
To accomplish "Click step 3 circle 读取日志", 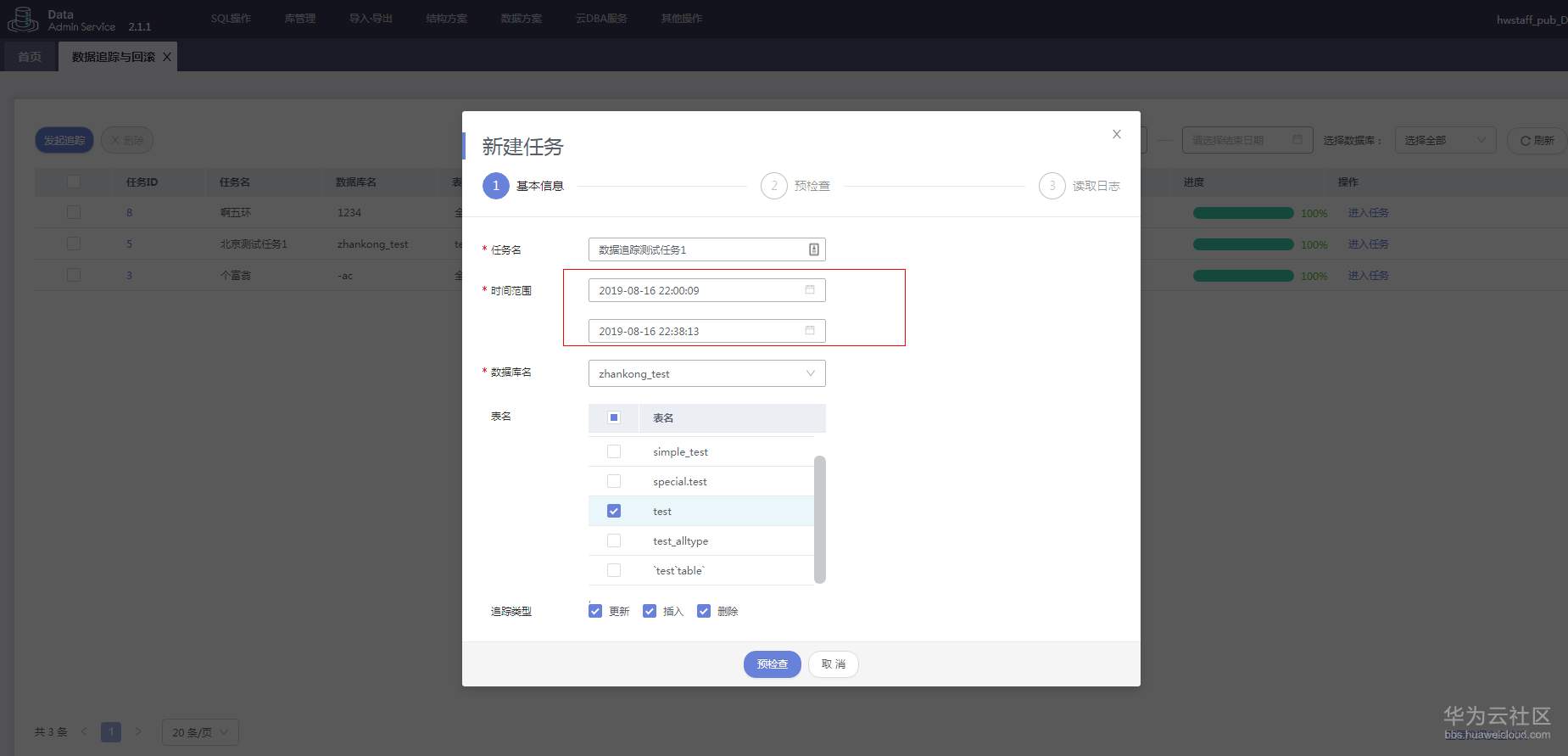I will pos(1052,186).
